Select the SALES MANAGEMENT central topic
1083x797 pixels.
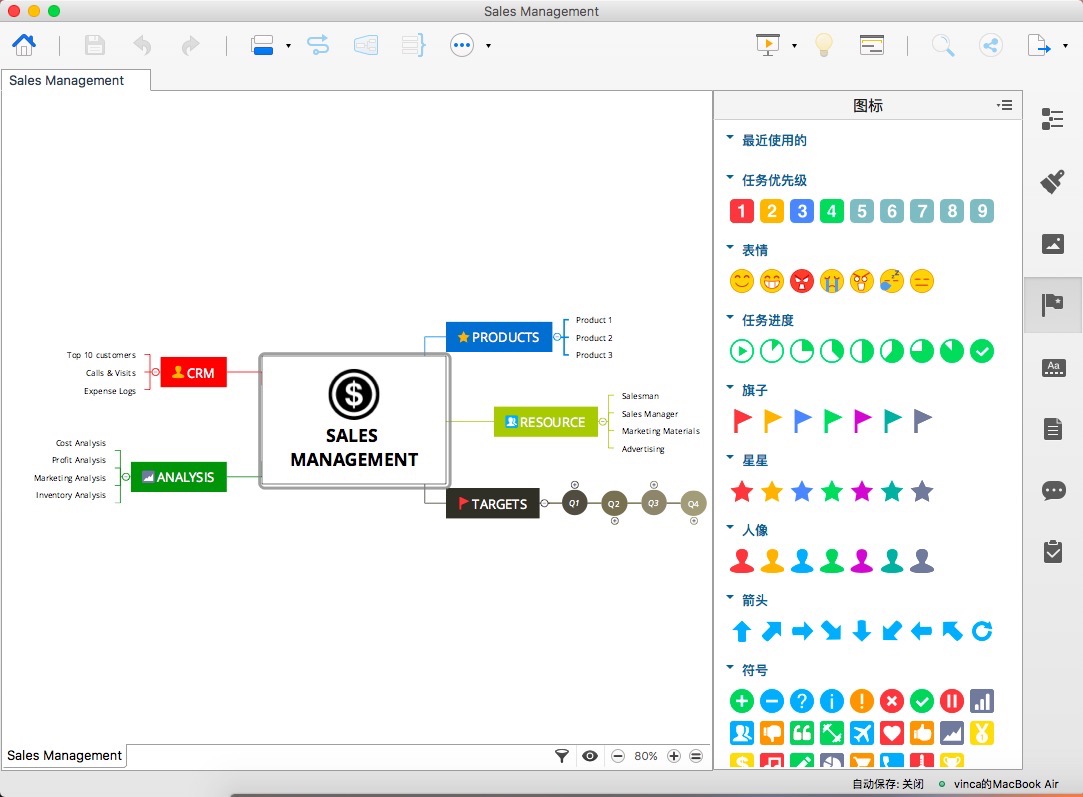click(354, 421)
